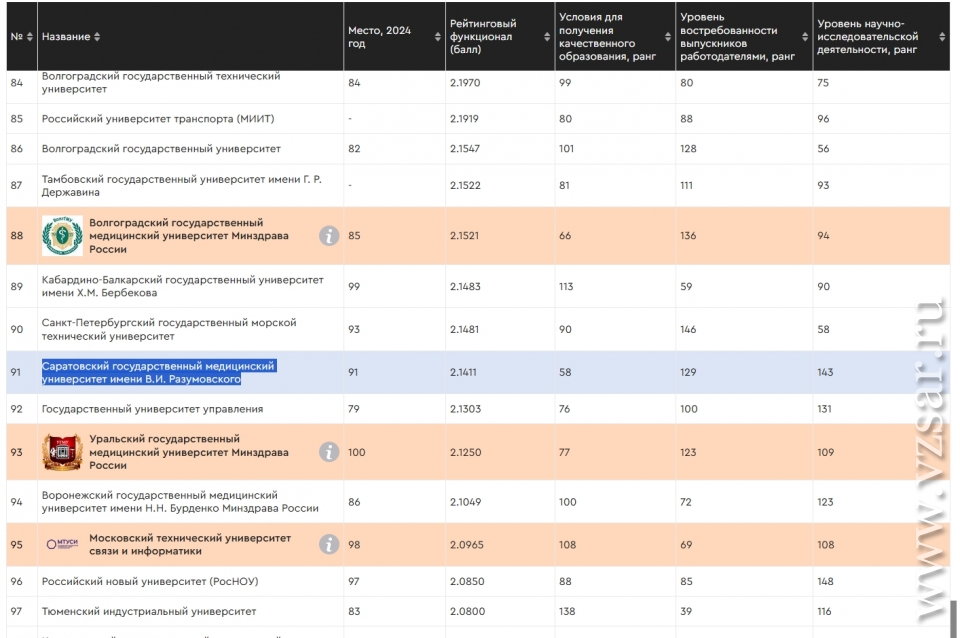
Task: Open Тюменский индустриальный университет
Action: pos(149,611)
